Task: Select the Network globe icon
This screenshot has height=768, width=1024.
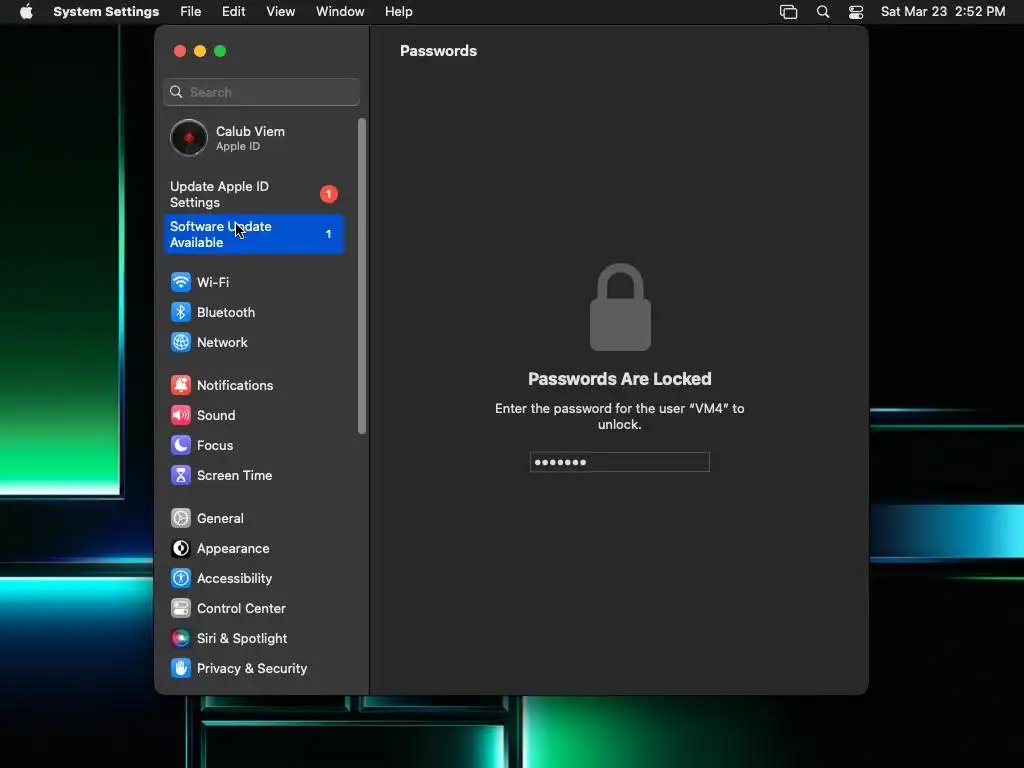Action: 181,342
